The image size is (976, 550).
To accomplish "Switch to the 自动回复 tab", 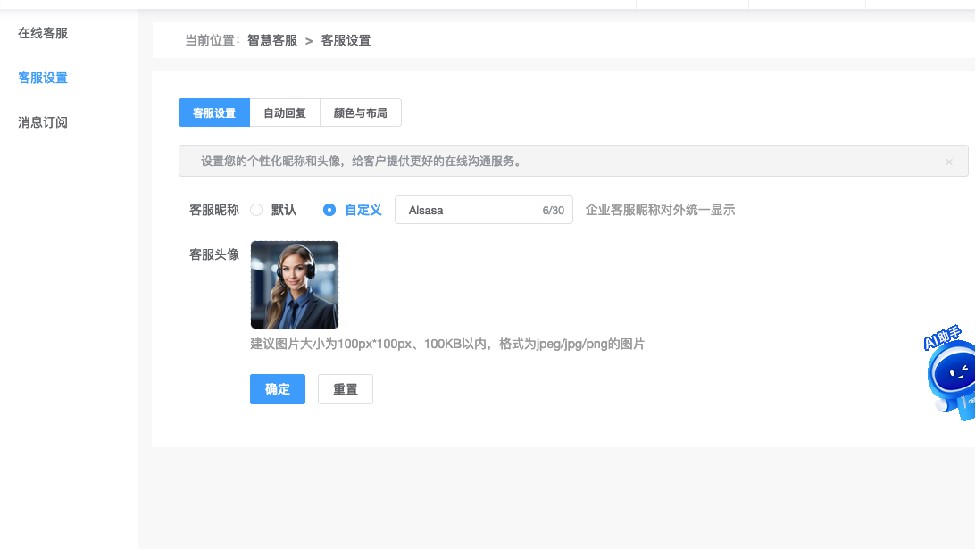I will (x=284, y=113).
